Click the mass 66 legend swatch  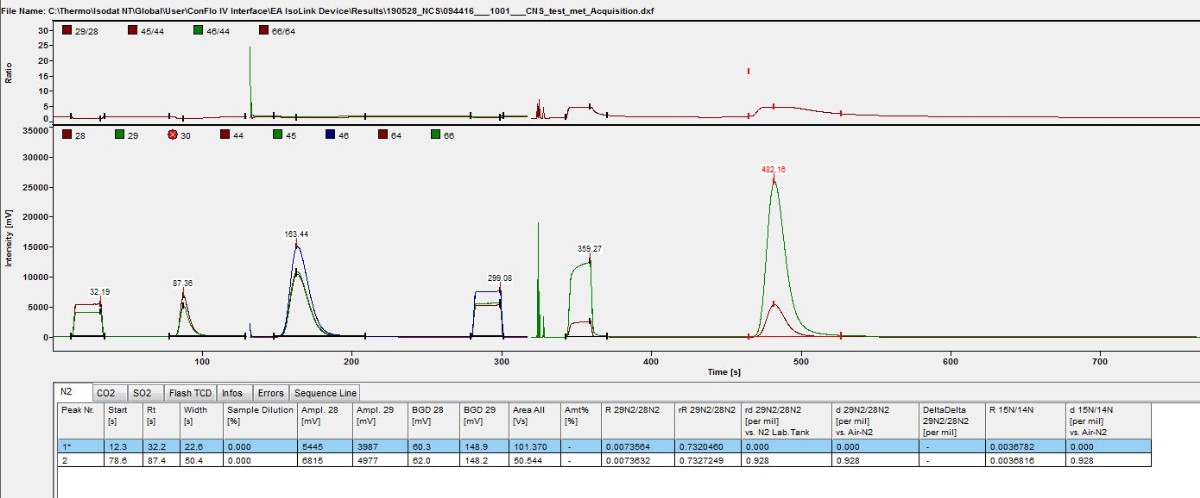point(436,134)
